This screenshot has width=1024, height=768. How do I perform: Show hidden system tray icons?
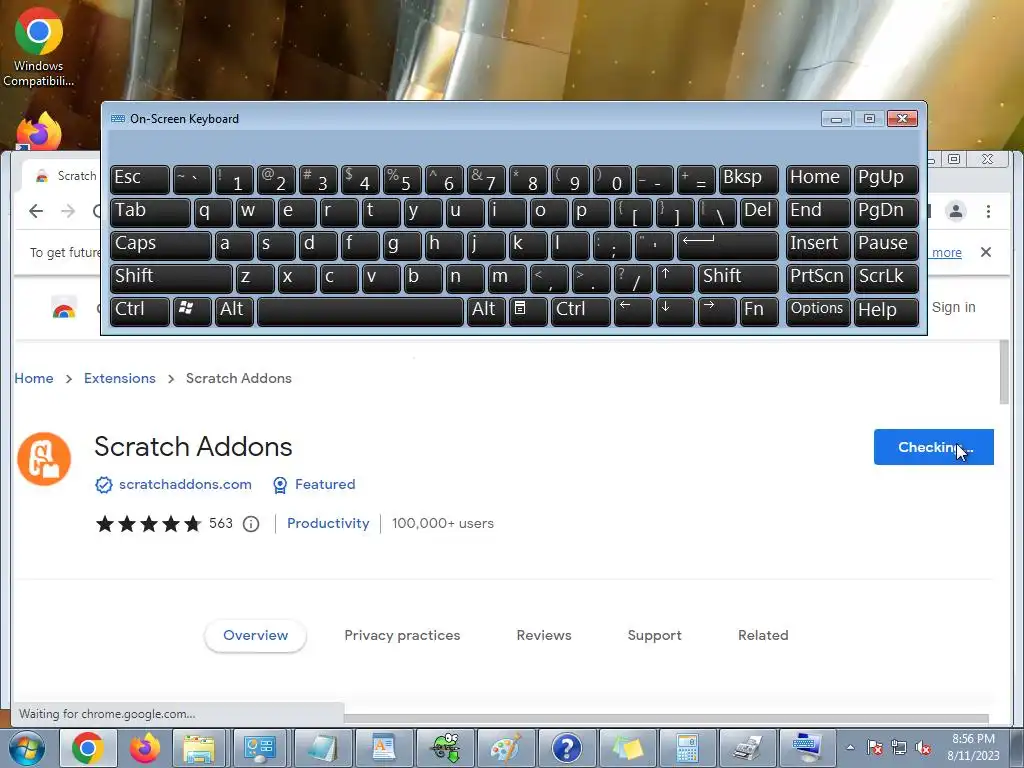850,748
